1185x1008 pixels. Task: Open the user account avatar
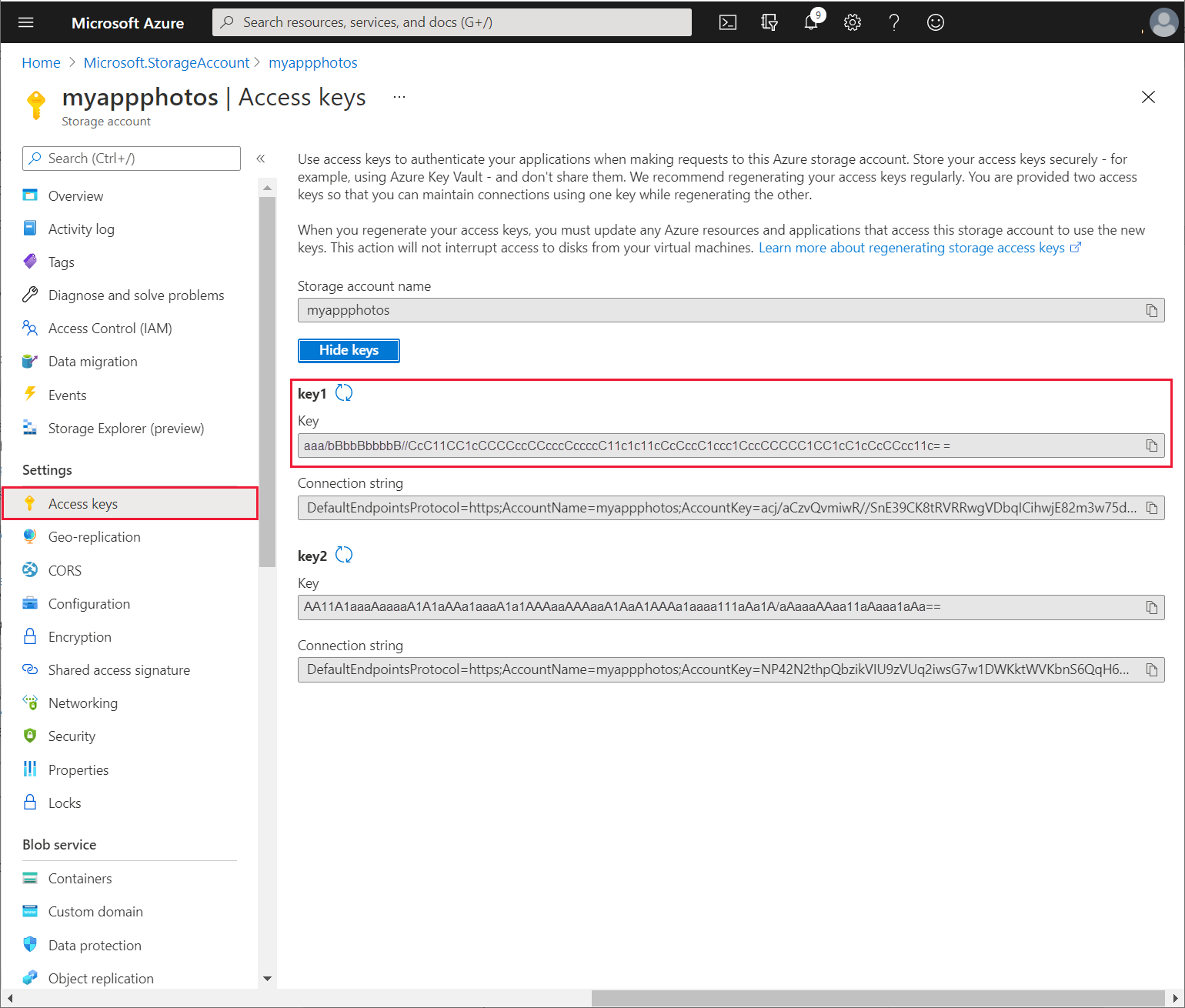[1163, 22]
